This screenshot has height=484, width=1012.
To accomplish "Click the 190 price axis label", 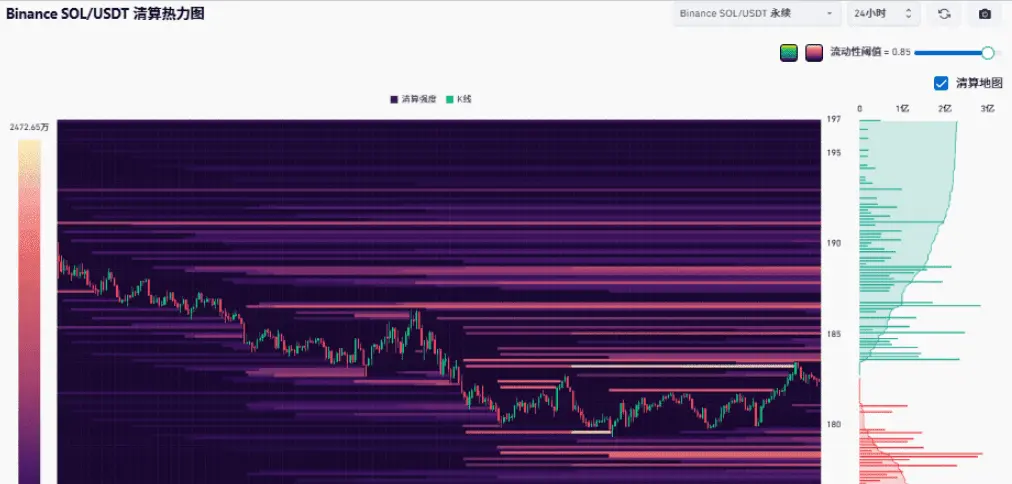I will 833,243.
